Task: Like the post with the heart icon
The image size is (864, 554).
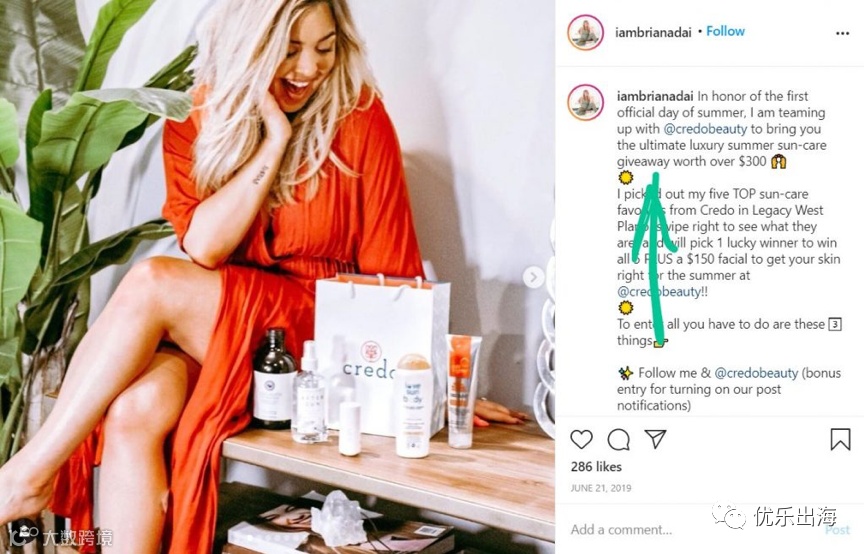Action: coord(581,439)
